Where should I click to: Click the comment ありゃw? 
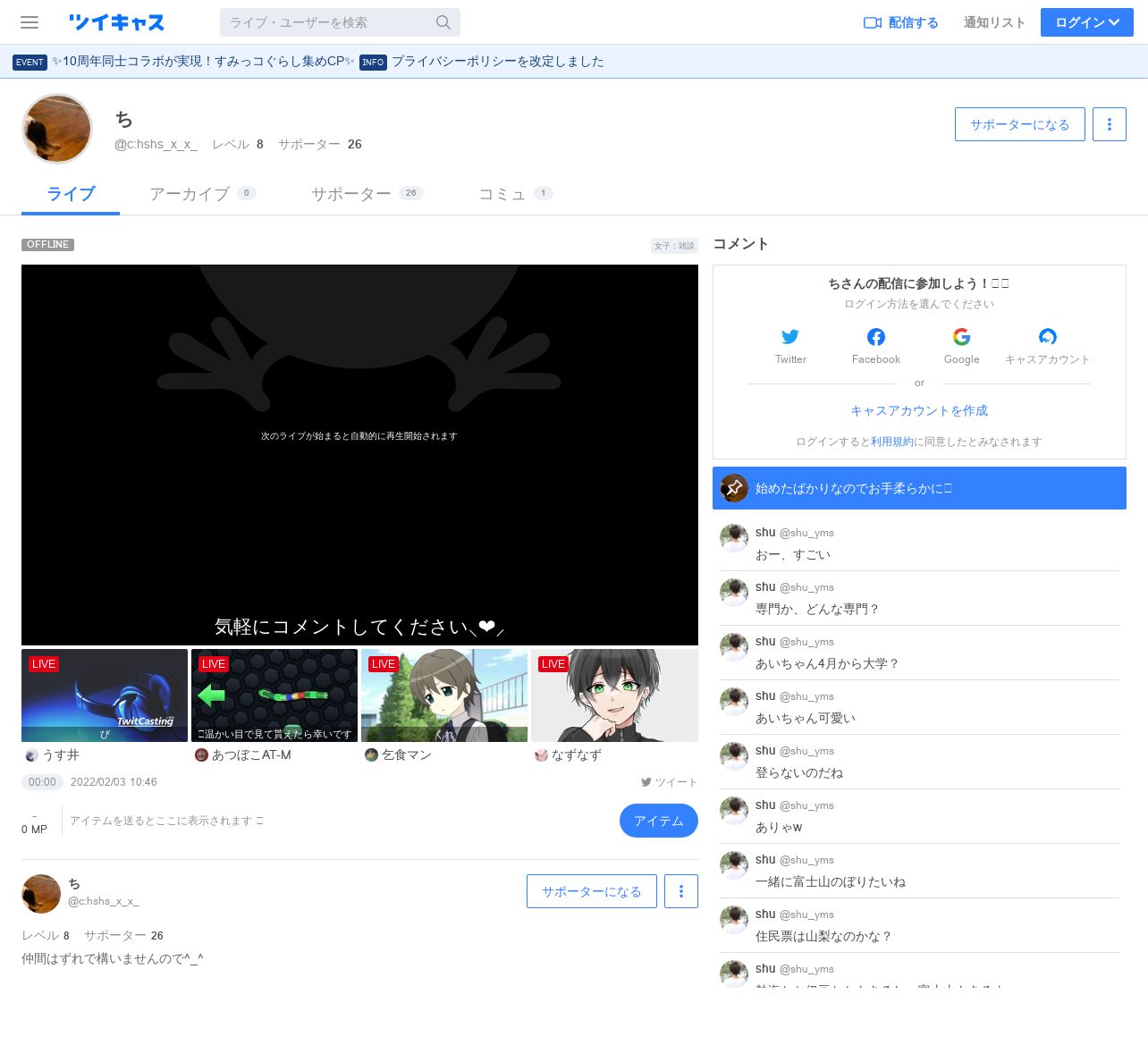[779, 827]
